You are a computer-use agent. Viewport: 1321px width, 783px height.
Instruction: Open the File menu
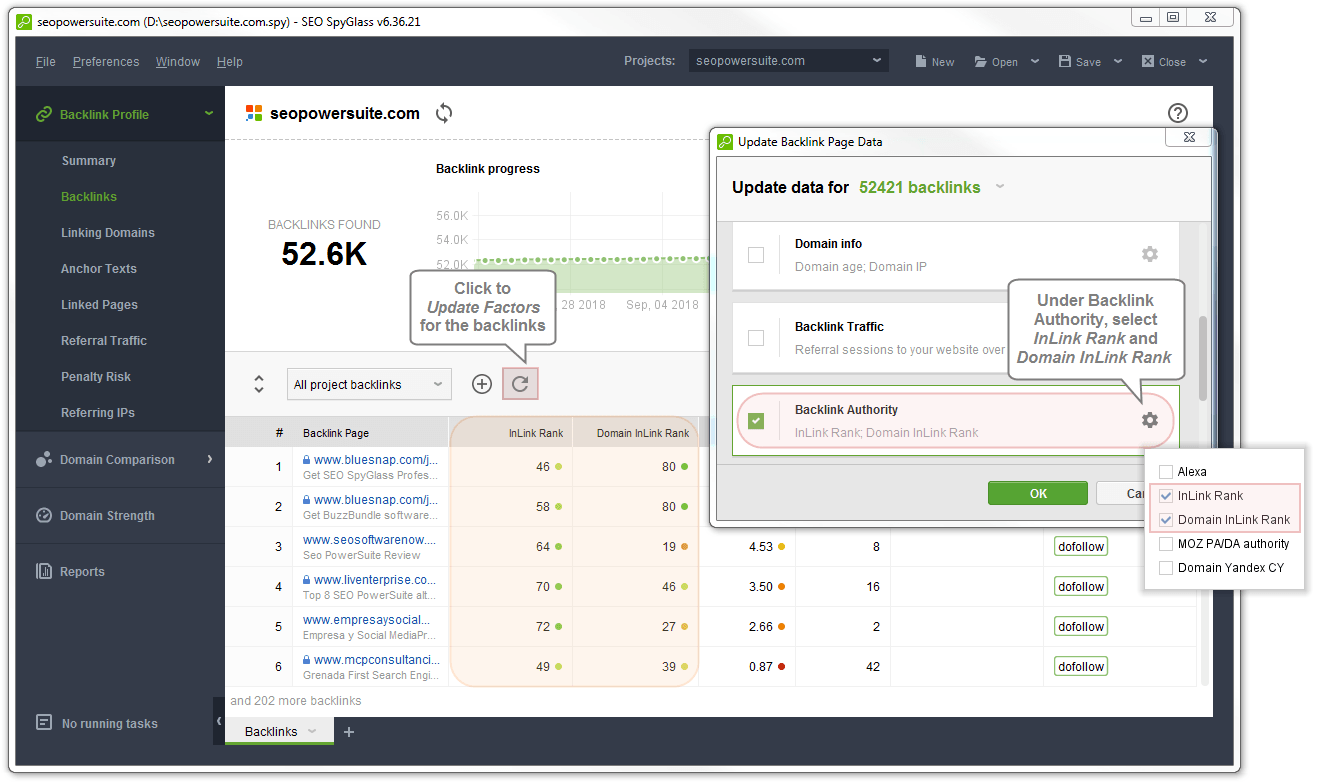(x=46, y=62)
